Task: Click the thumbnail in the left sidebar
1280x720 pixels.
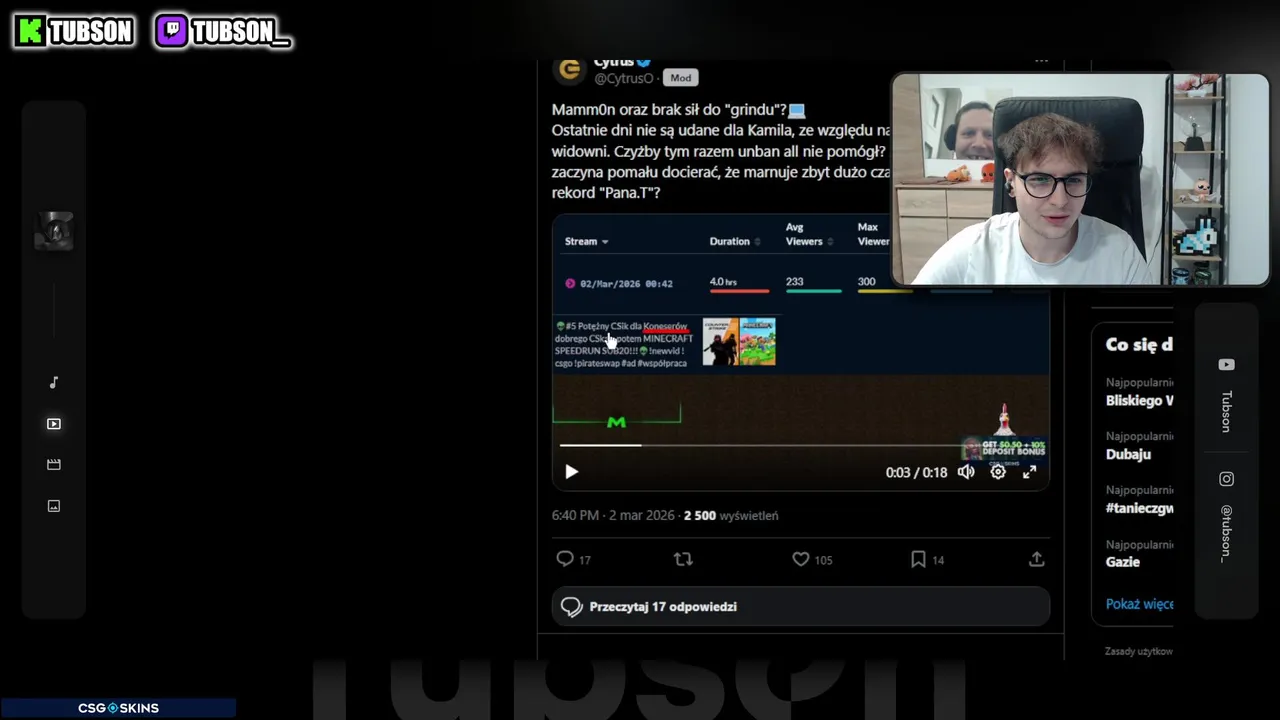Action: tap(54, 231)
